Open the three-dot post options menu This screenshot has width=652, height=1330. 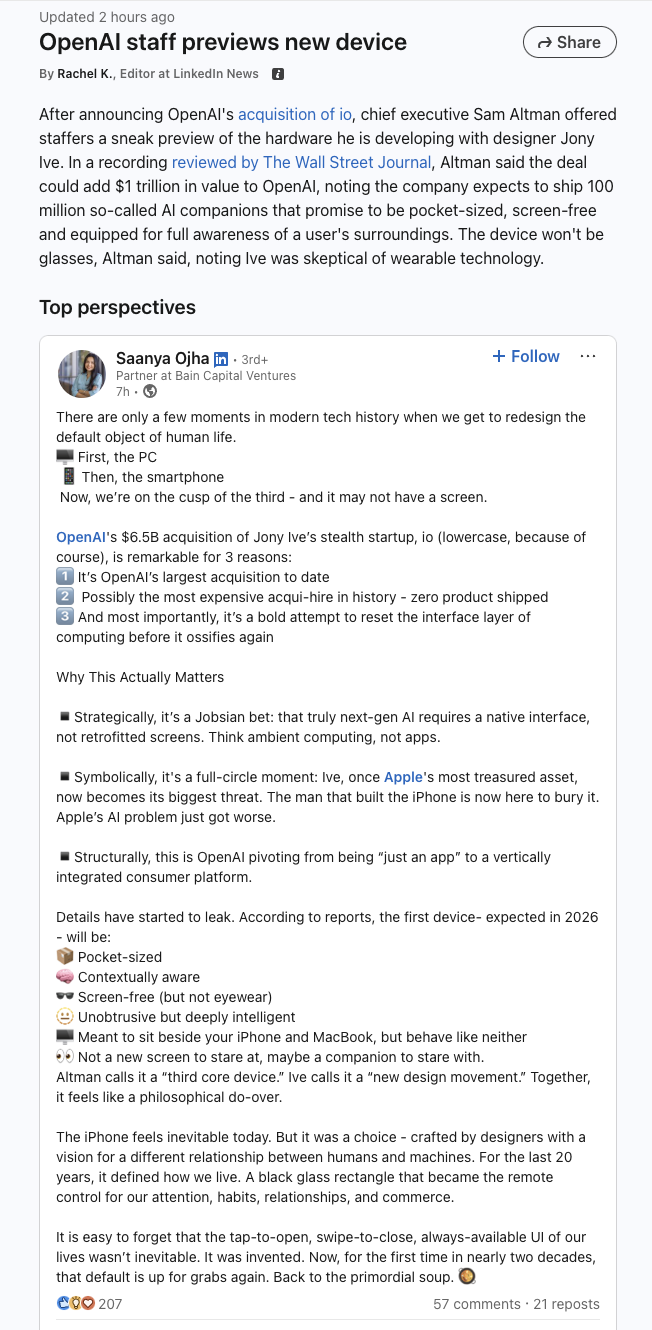tap(588, 356)
